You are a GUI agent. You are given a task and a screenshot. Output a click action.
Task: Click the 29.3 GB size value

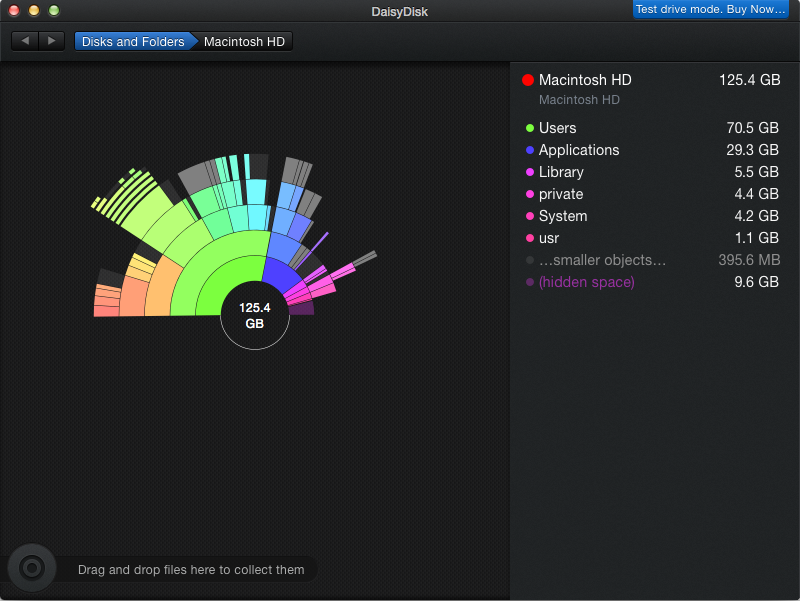753,150
